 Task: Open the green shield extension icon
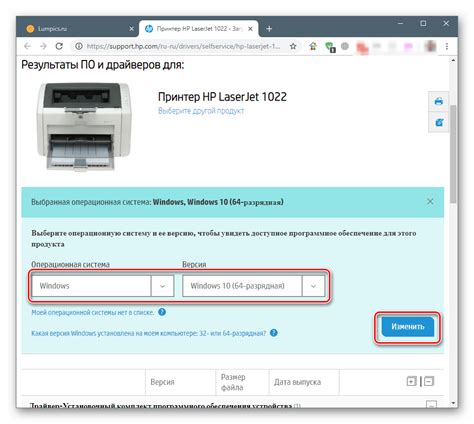click(330, 47)
